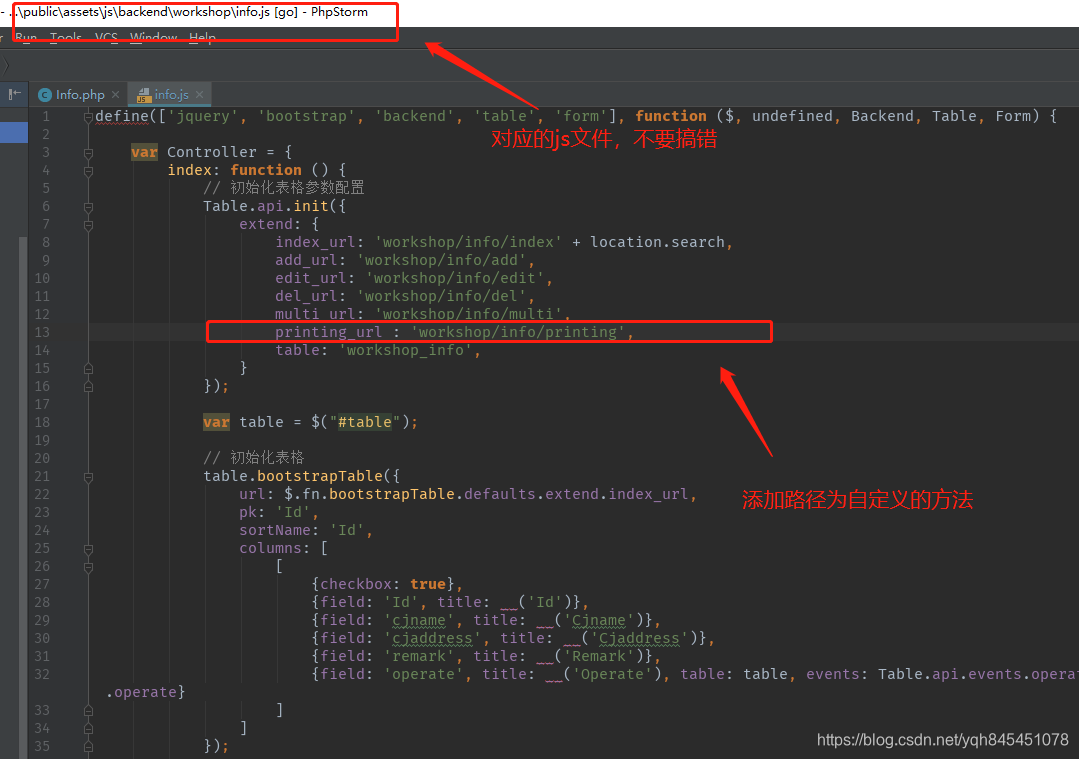Collapse the bootstrapTable call at line 21
Viewport: 1079px width, 759px height.
click(89, 477)
